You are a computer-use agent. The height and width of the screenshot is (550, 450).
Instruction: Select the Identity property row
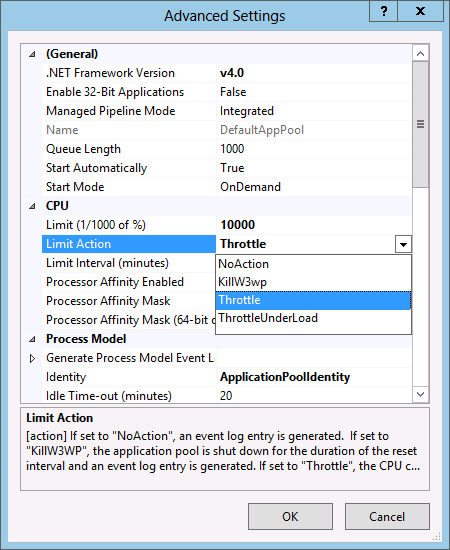[x=227, y=377]
